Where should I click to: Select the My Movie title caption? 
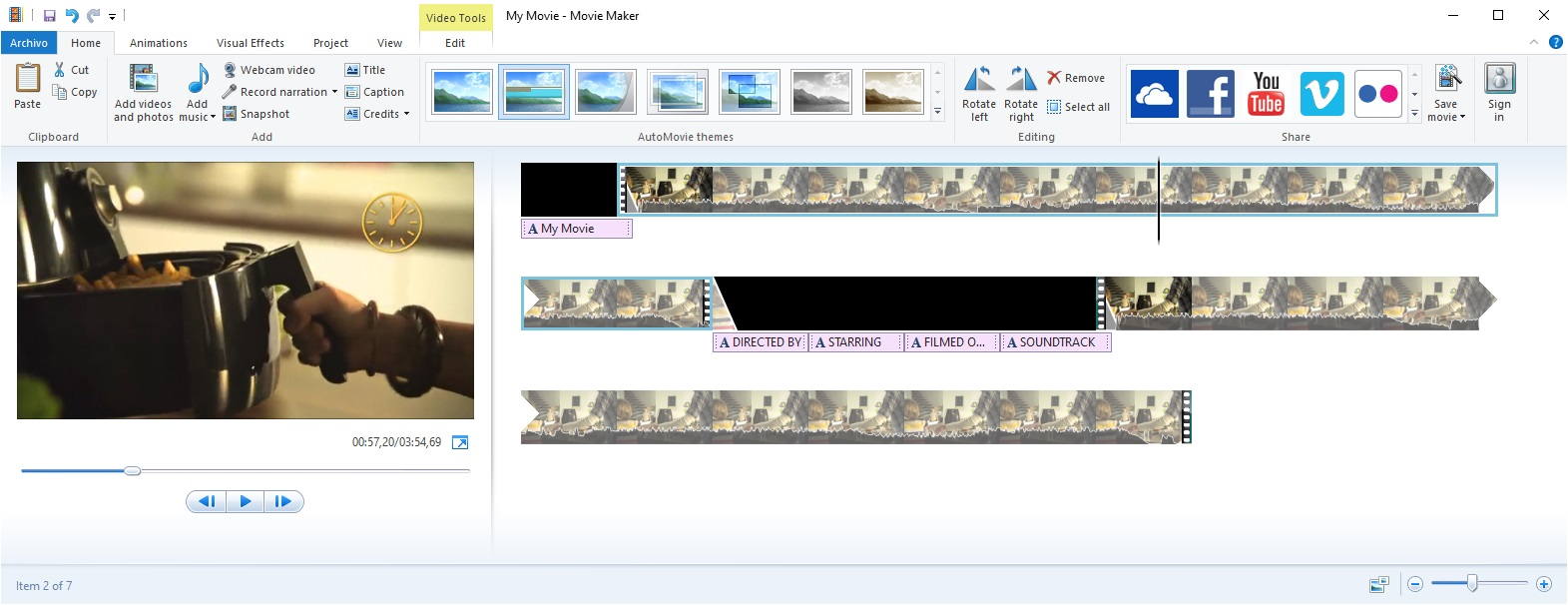(576, 229)
